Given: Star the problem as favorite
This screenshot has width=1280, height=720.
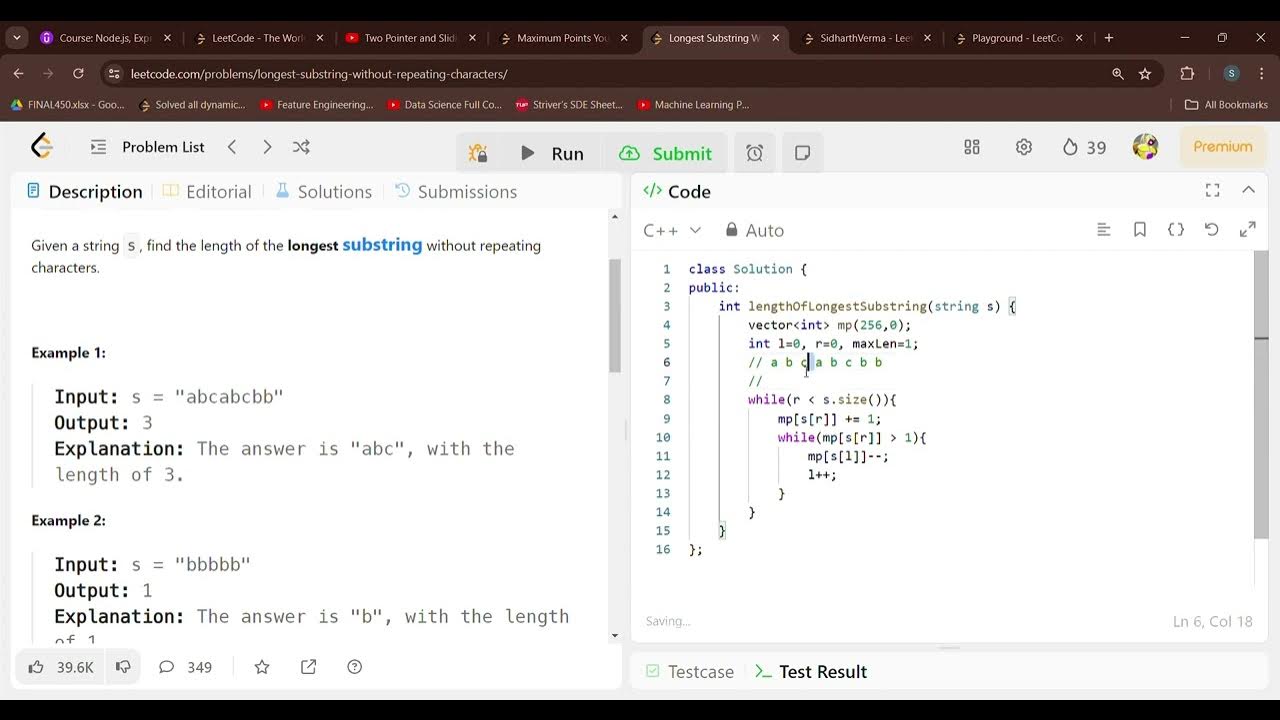Looking at the screenshot, I should [x=262, y=667].
